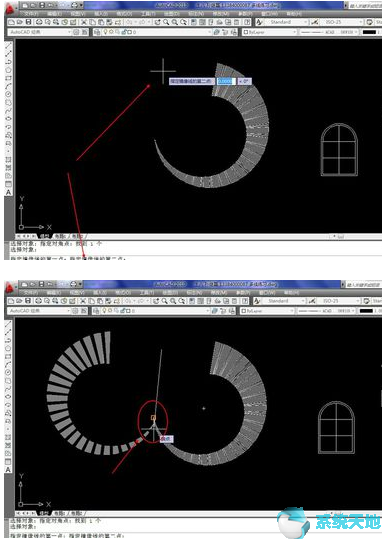Click Pan icon in upper window toolbar
The width and height of the screenshot is (382, 539).
157,22
